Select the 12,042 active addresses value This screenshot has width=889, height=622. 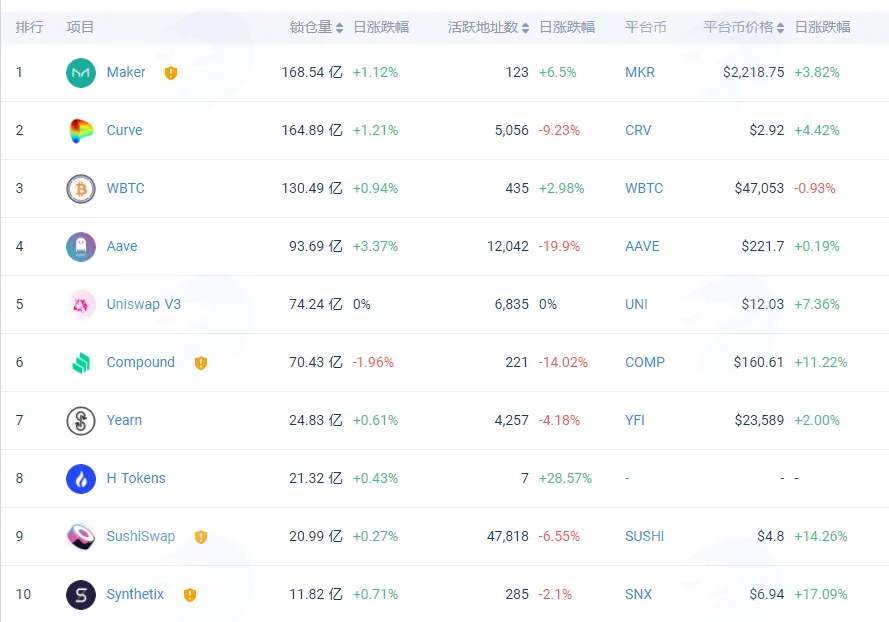(507, 247)
